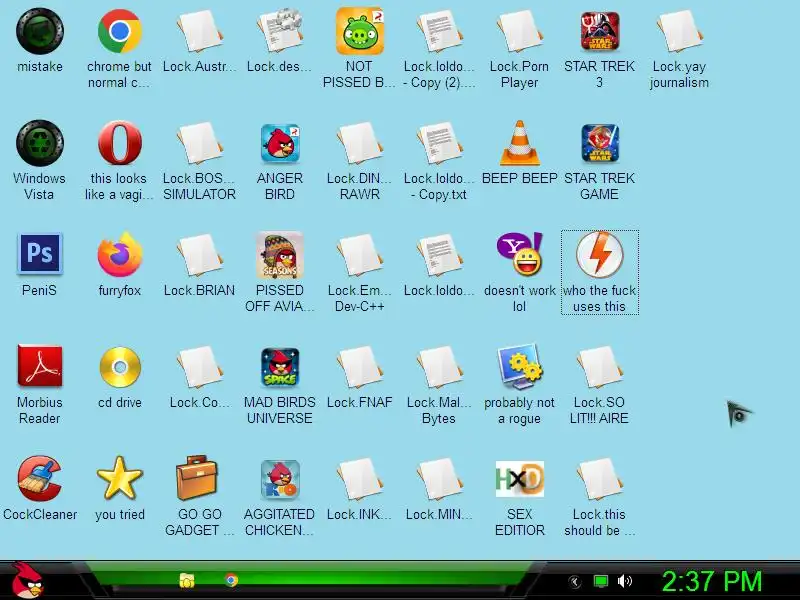Open the Angry Birds Start button

(x=27, y=580)
